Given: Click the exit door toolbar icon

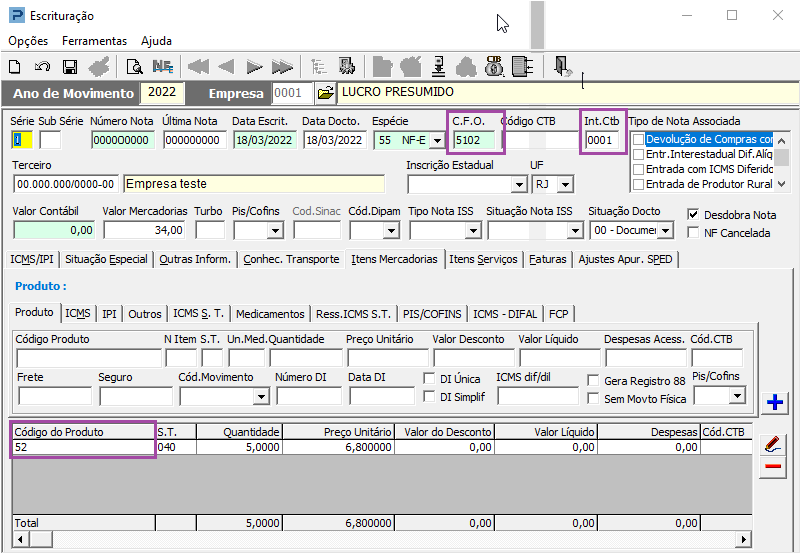Looking at the screenshot, I should 563,66.
